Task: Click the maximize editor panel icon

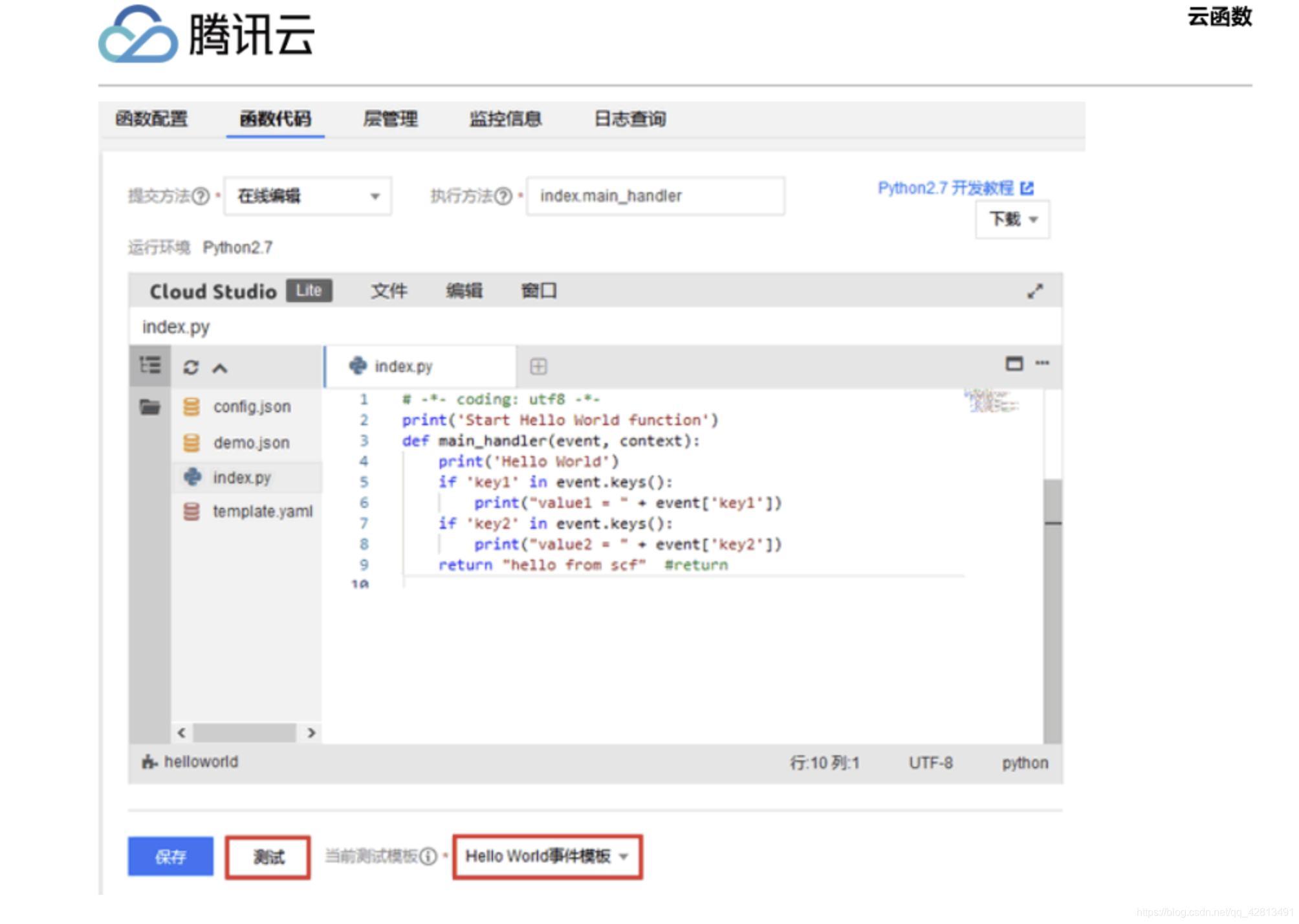Action: pos(1014,364)
